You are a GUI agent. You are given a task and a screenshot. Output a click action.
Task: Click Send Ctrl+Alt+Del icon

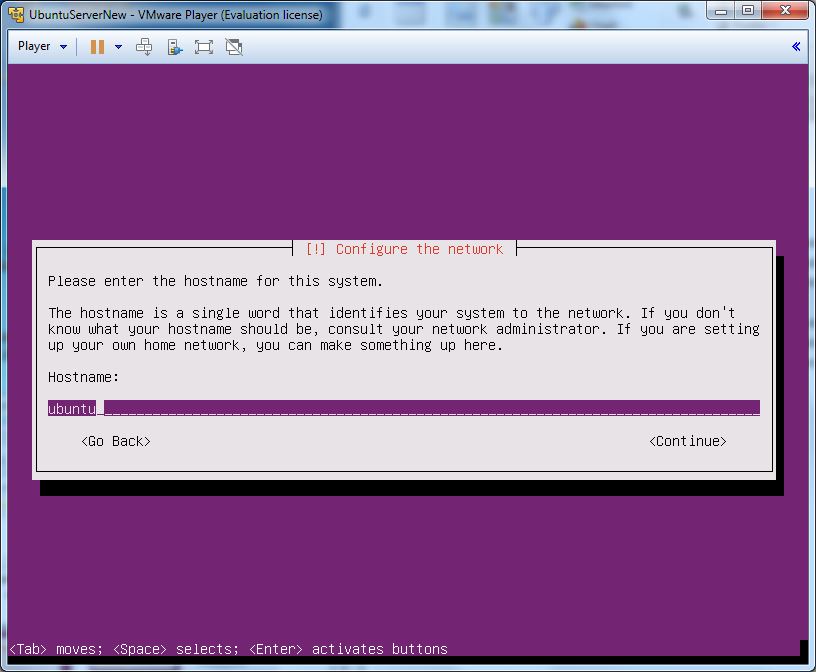pyautogui.click(x=144, y=47)
